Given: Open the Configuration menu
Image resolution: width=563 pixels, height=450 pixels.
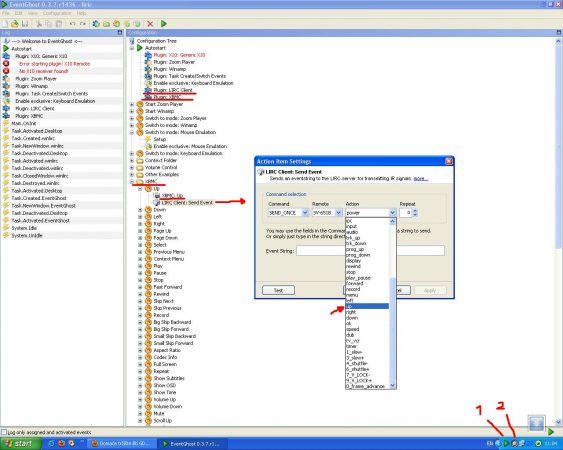Looking at the screenshot, I should (57, 13).
